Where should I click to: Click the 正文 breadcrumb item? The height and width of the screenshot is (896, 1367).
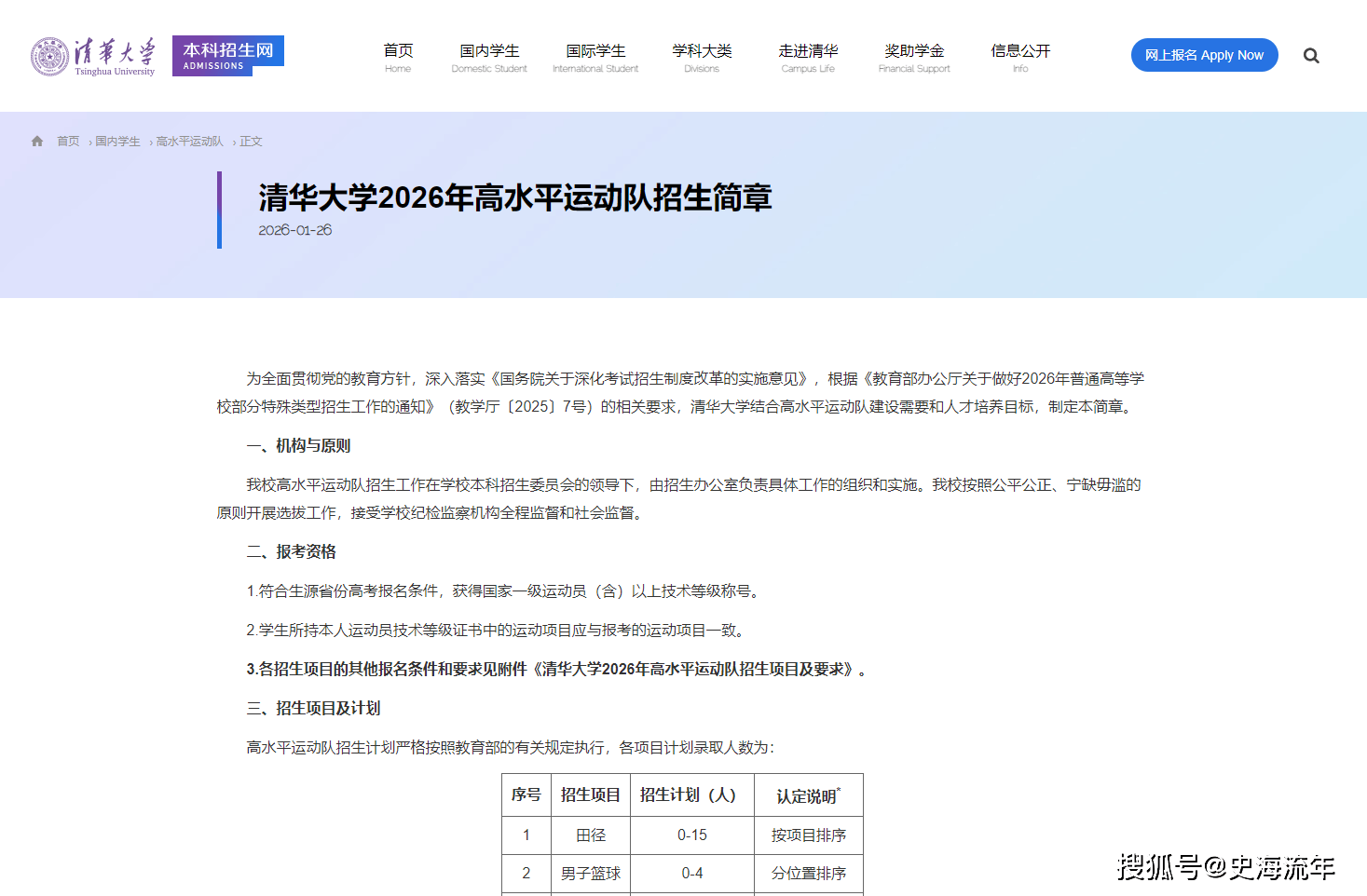point(251,142)
